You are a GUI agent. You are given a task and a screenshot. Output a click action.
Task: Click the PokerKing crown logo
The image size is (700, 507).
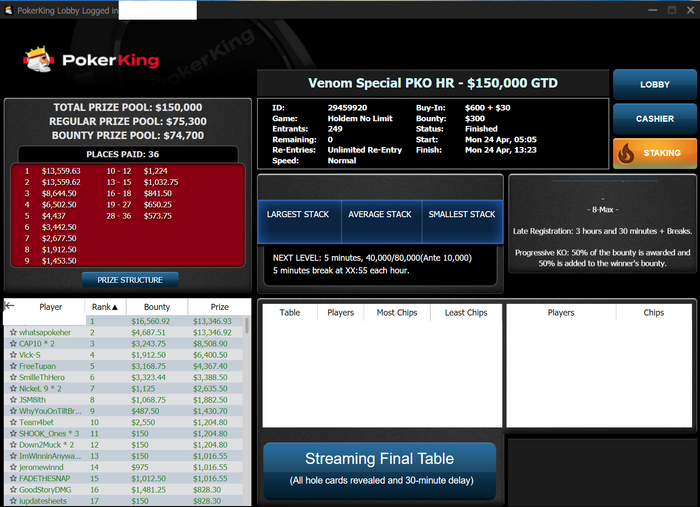pyautogui.click(x=39, y=59)
